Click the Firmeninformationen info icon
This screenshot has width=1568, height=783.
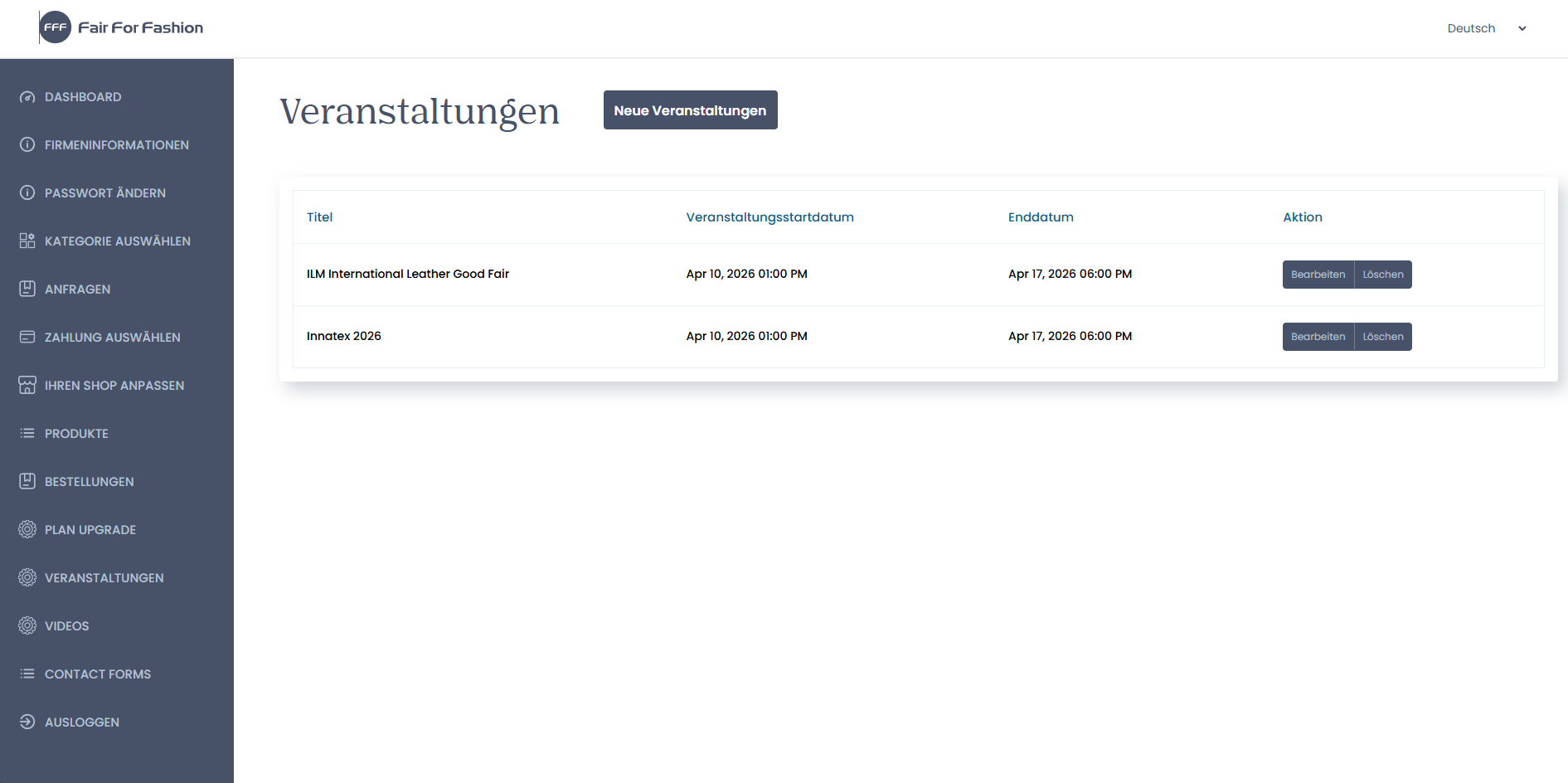(27, 145)
